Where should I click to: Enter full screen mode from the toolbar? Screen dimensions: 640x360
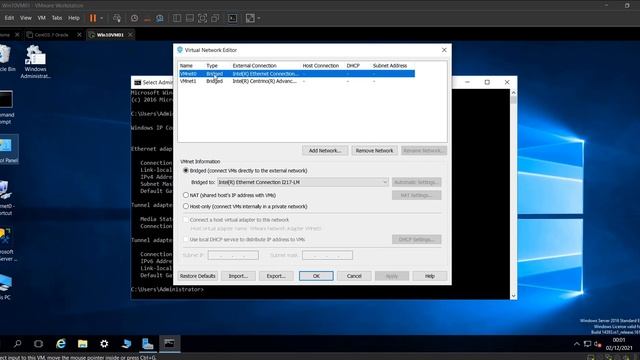pyautogui.click(x=202, y=18)
